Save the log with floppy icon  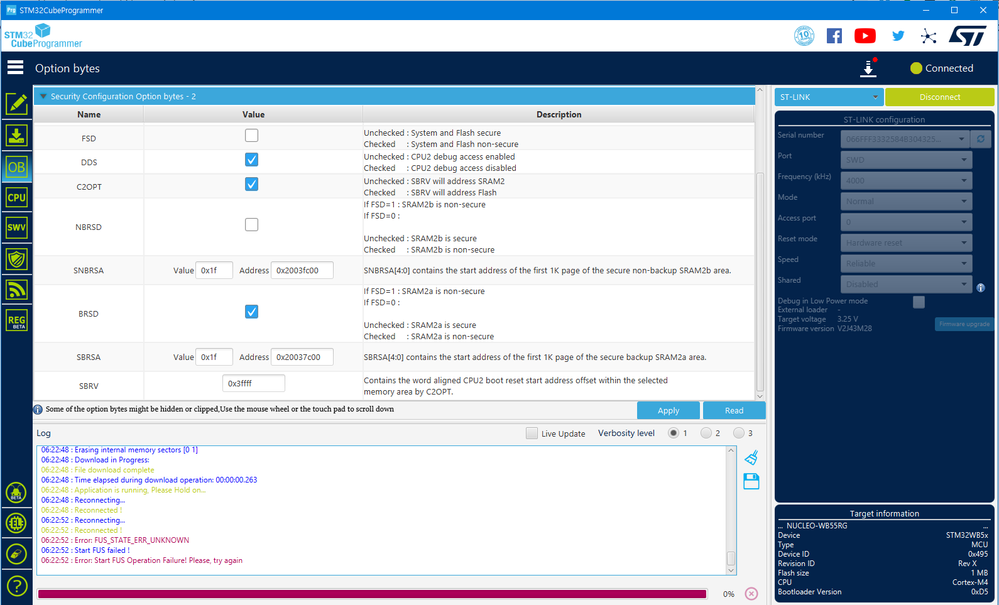click(x=751, y=481)
